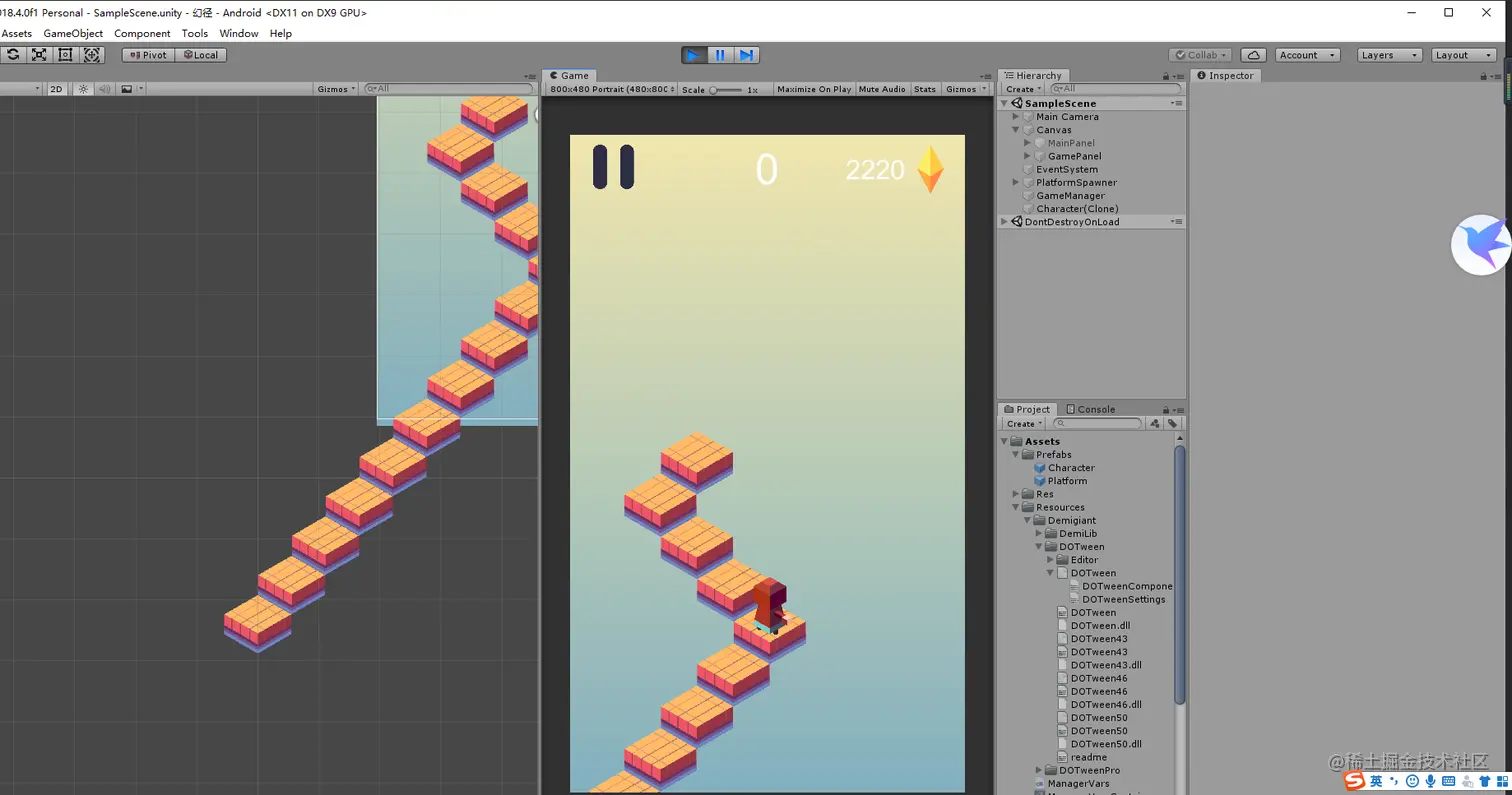The image size is (1512, 795).
Task: Collapse the Canvas hierarchy node
Action: 1016,130
